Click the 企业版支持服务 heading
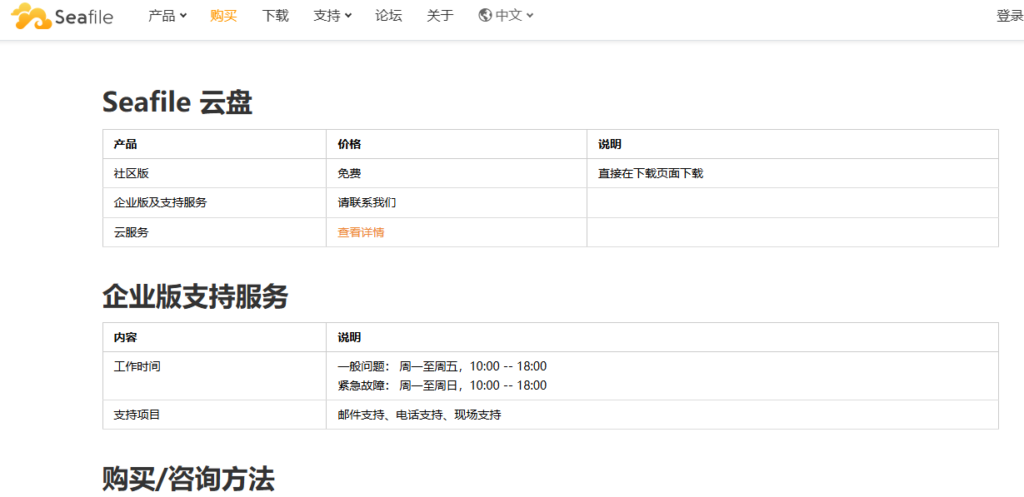 coord(195,297)
